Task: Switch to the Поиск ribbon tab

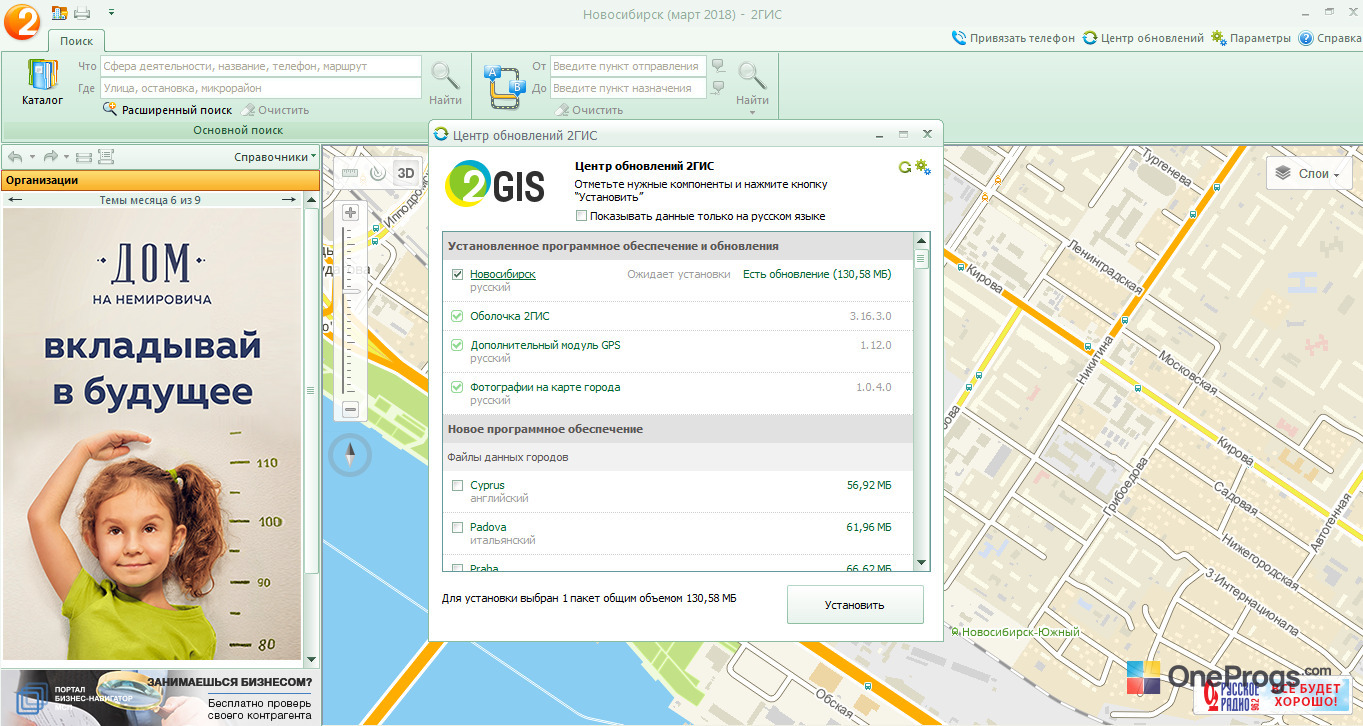Action: click(76, 41)
